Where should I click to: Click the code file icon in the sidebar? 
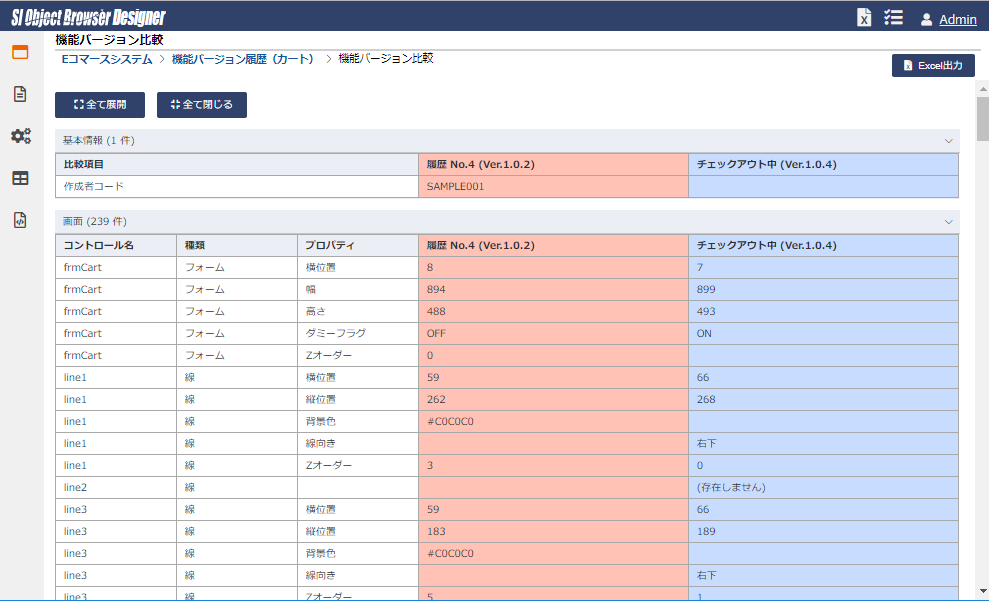click(x=20, y=220)
